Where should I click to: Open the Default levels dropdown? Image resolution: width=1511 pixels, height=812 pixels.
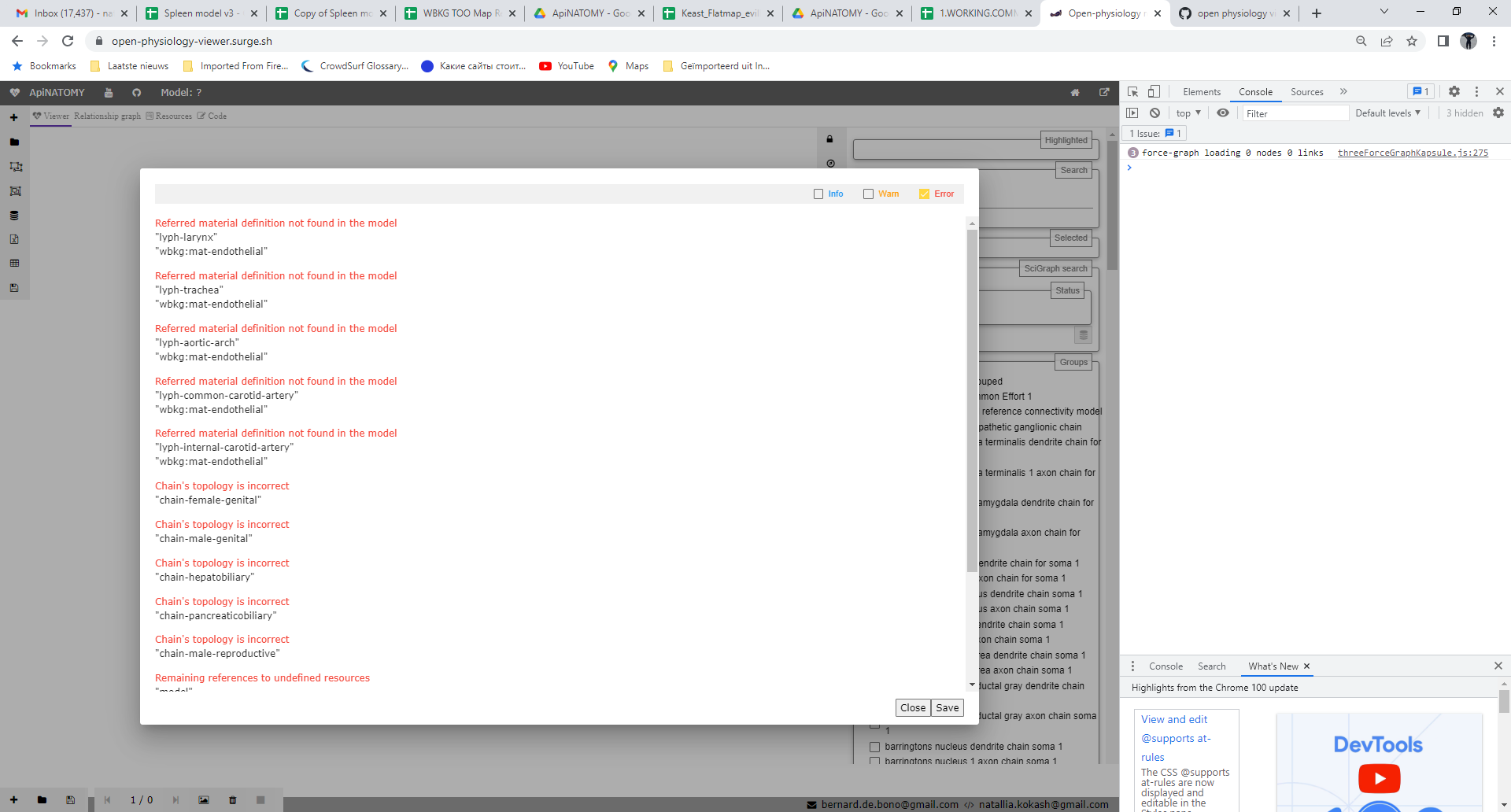point(1387,113)
